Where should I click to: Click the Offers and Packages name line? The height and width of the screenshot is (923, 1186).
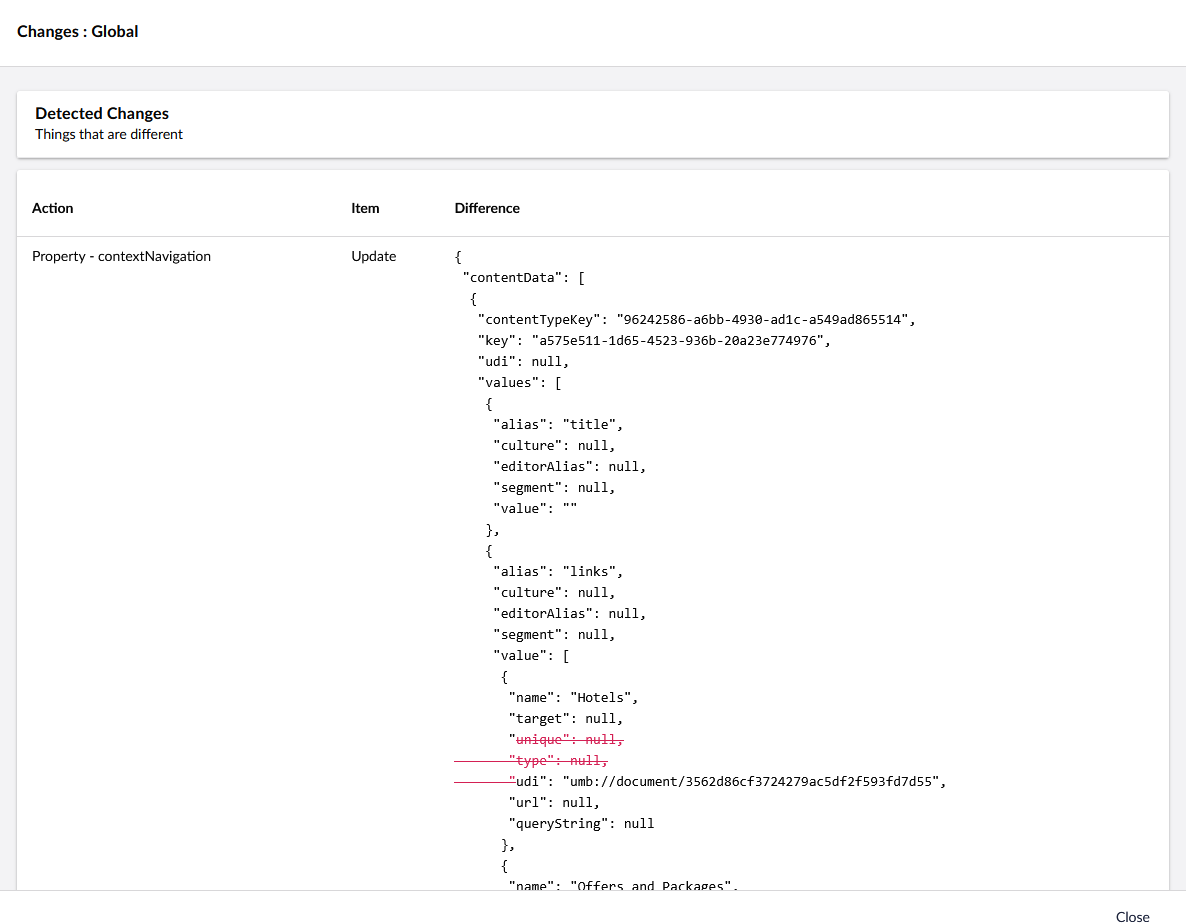pos(624,884)
